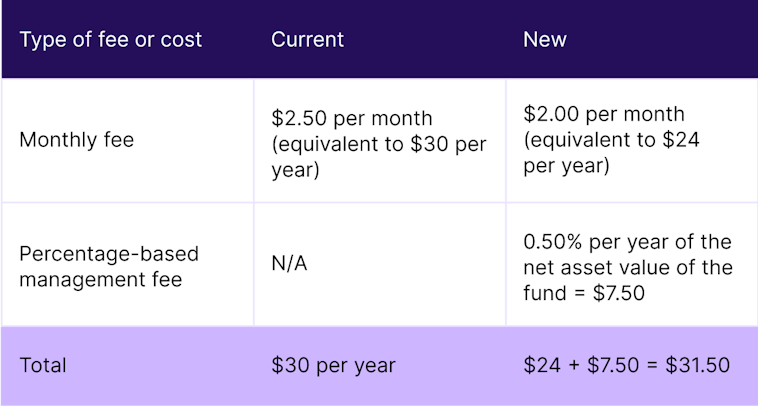
Task: Click the "(equivalent to $24" line
Action: tap(611, 140)
